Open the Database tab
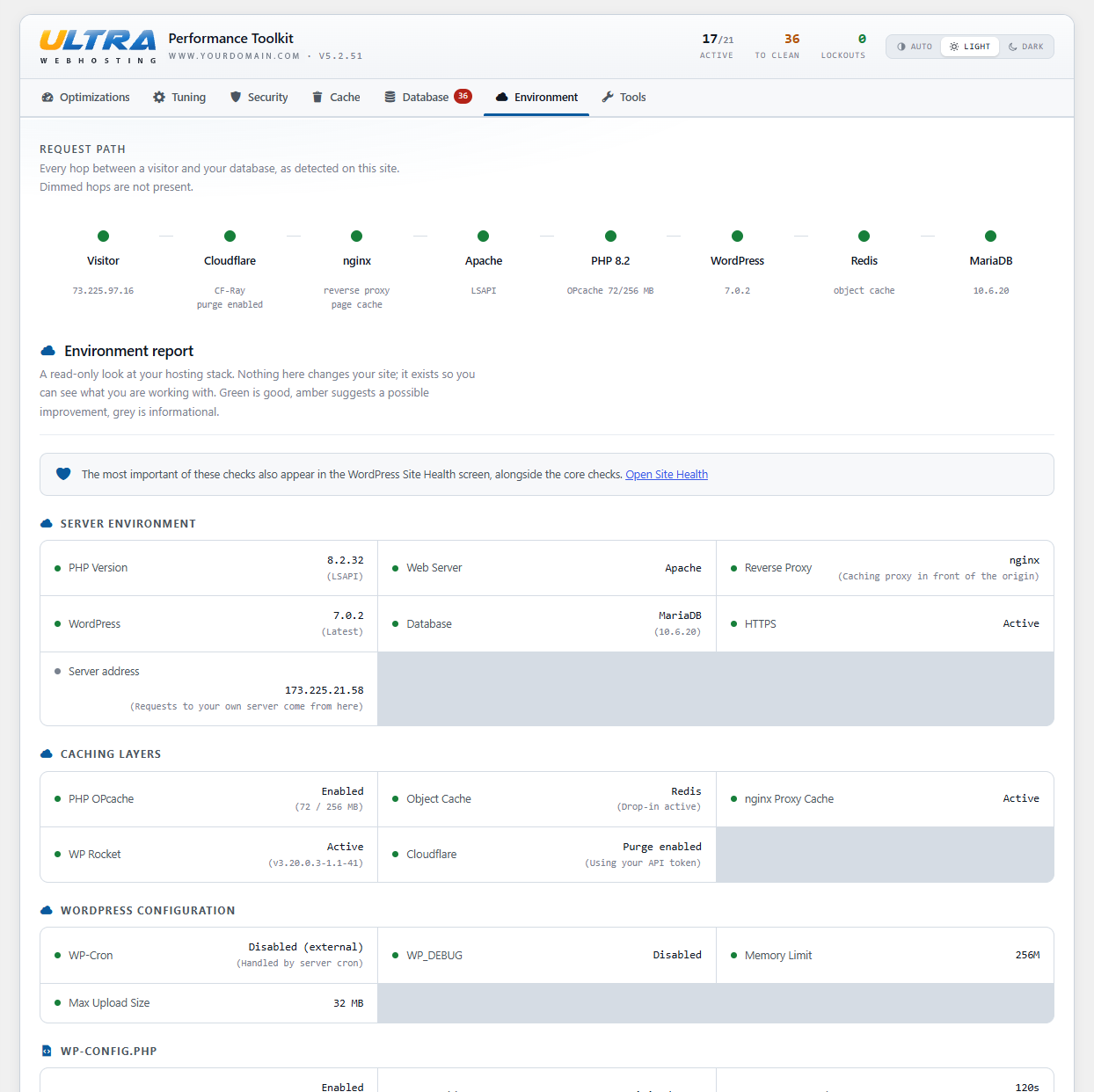The height and width of the screenshot is (1092, 1094). click(x=427, y=98)
